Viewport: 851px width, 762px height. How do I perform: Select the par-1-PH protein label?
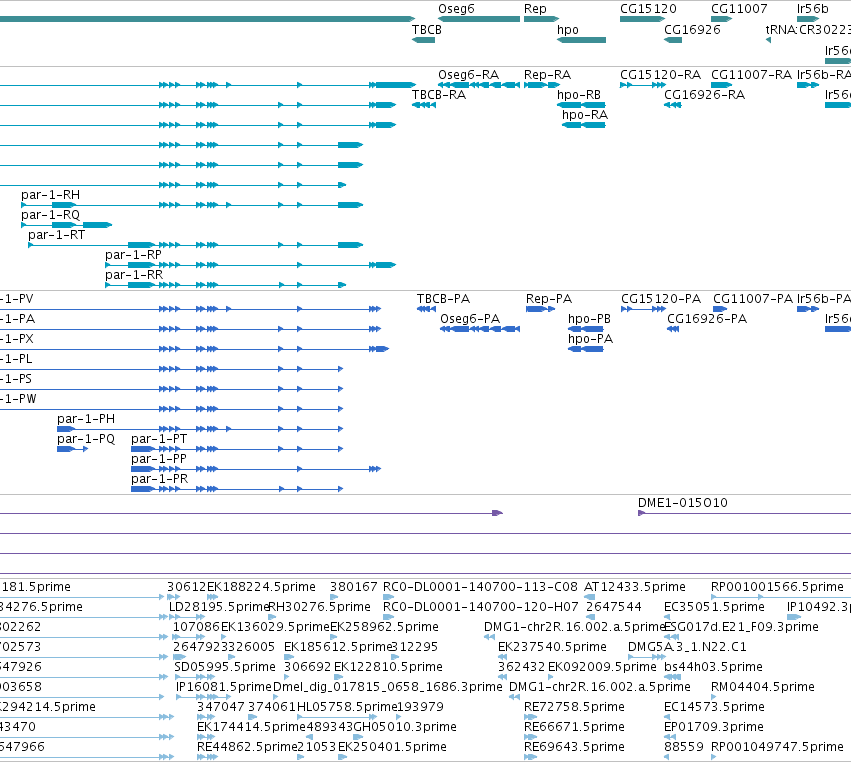pos(86,418)
